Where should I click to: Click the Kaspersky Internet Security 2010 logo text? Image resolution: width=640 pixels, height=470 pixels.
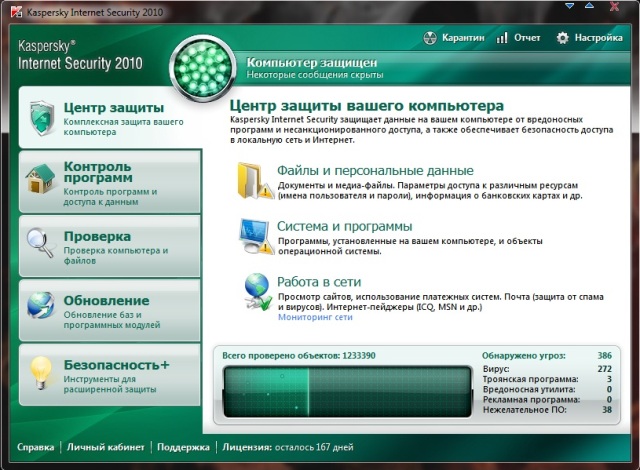point(80,55)
